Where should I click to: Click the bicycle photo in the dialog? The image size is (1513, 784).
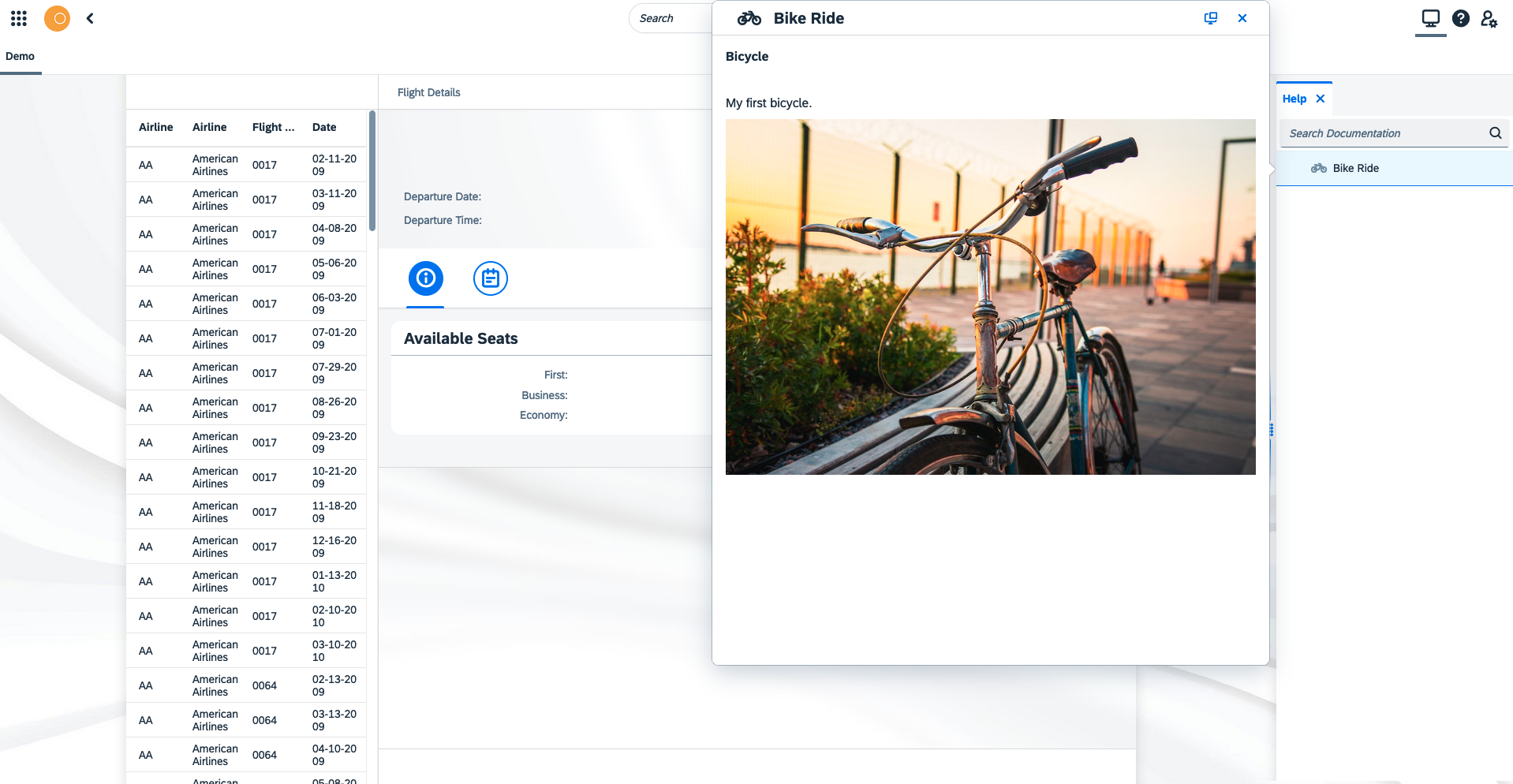[990, 297]
